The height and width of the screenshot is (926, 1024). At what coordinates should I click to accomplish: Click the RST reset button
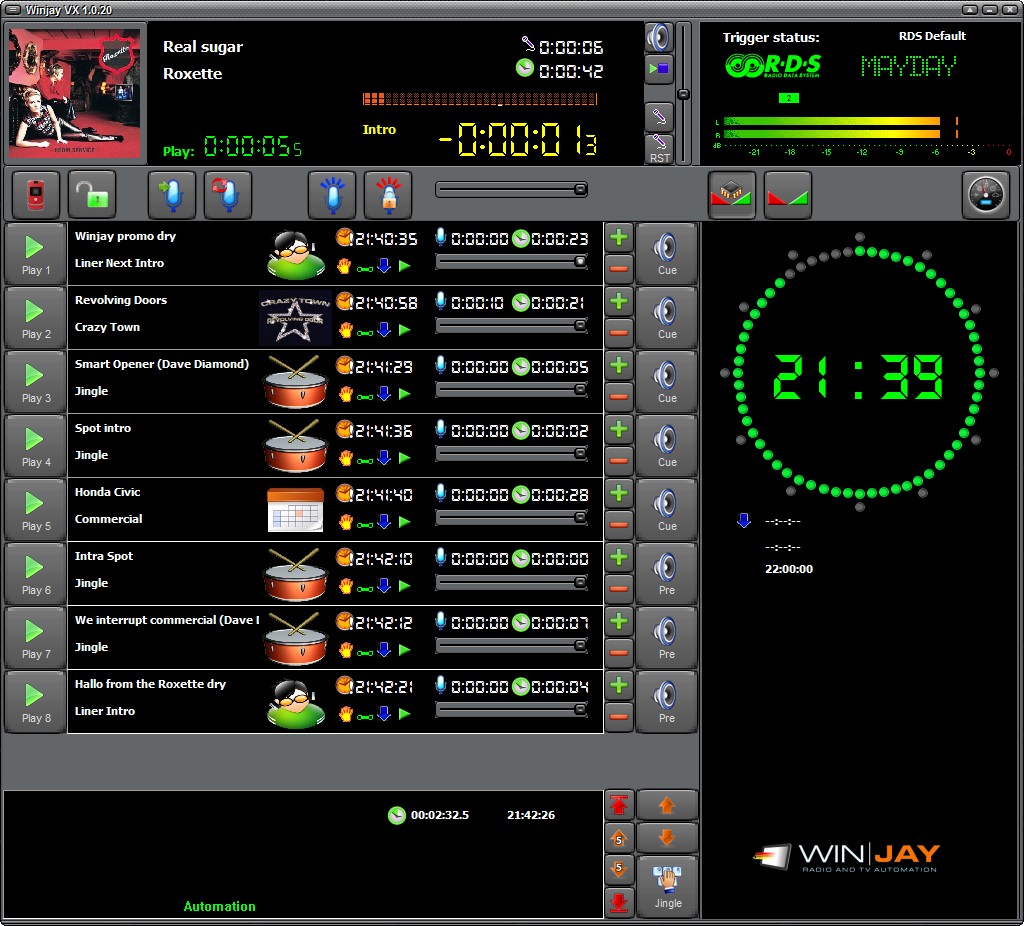click(x=659, y=150)
